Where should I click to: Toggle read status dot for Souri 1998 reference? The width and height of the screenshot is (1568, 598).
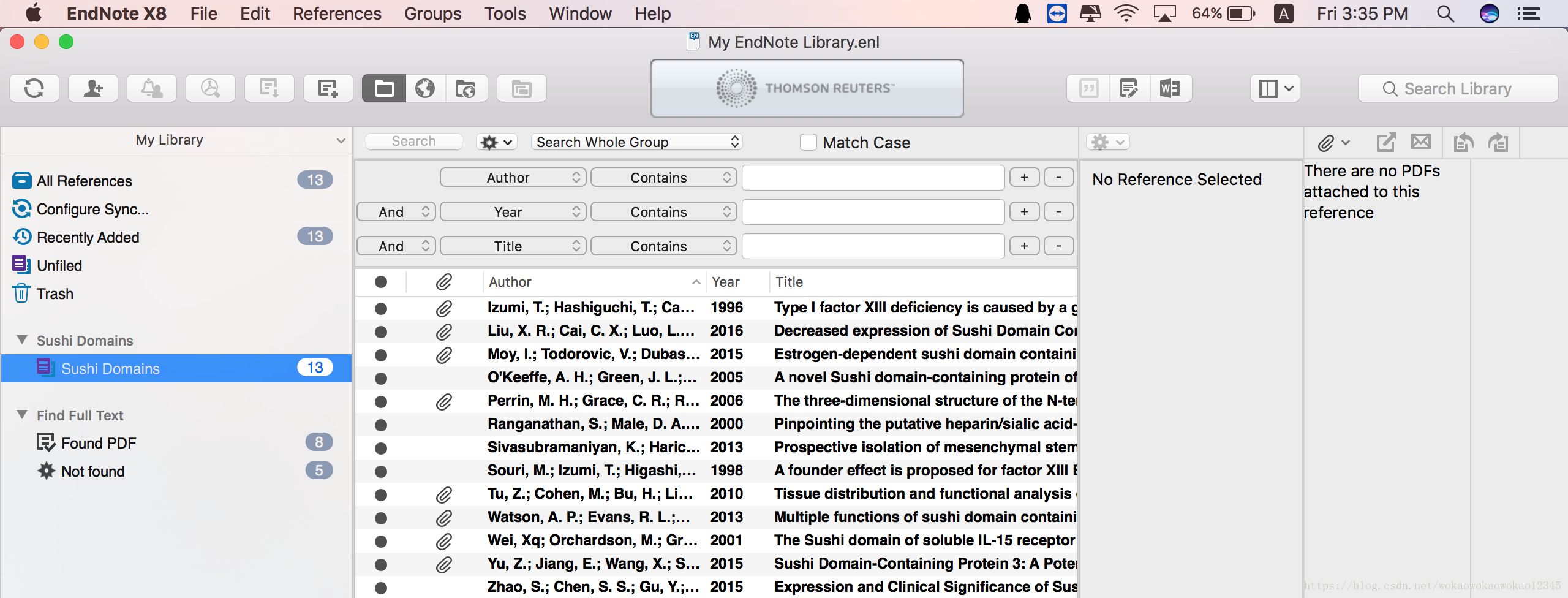[381, 471]
